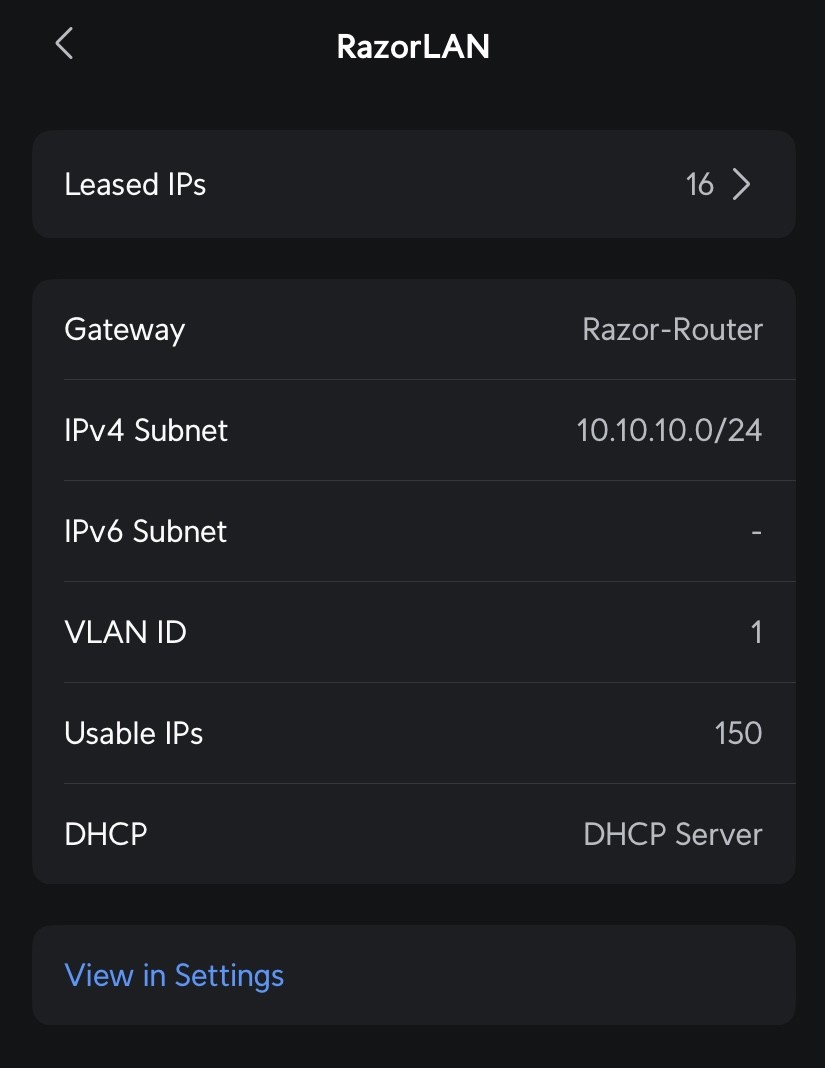The image size is (825, 1068).
Task: Click the RazorLAN page title
Action: tap(413, 47)
